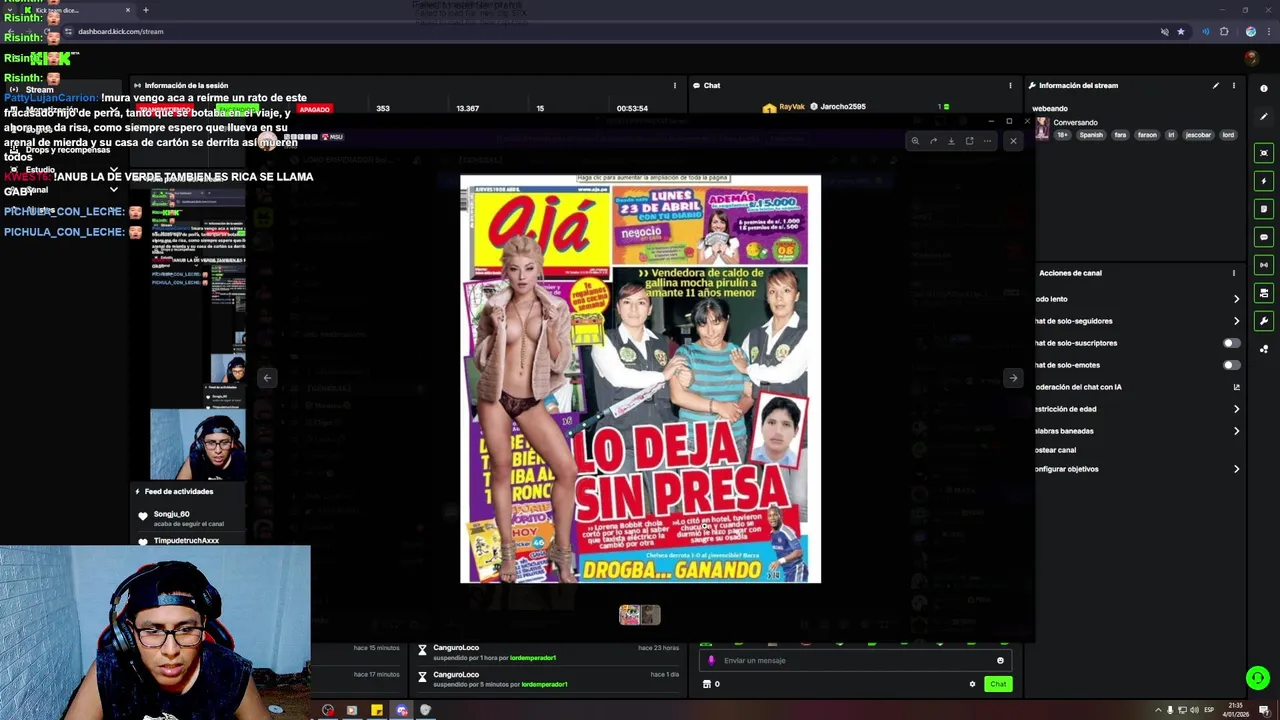Expand Estudio menu in left sidebar

click(113, 169)
